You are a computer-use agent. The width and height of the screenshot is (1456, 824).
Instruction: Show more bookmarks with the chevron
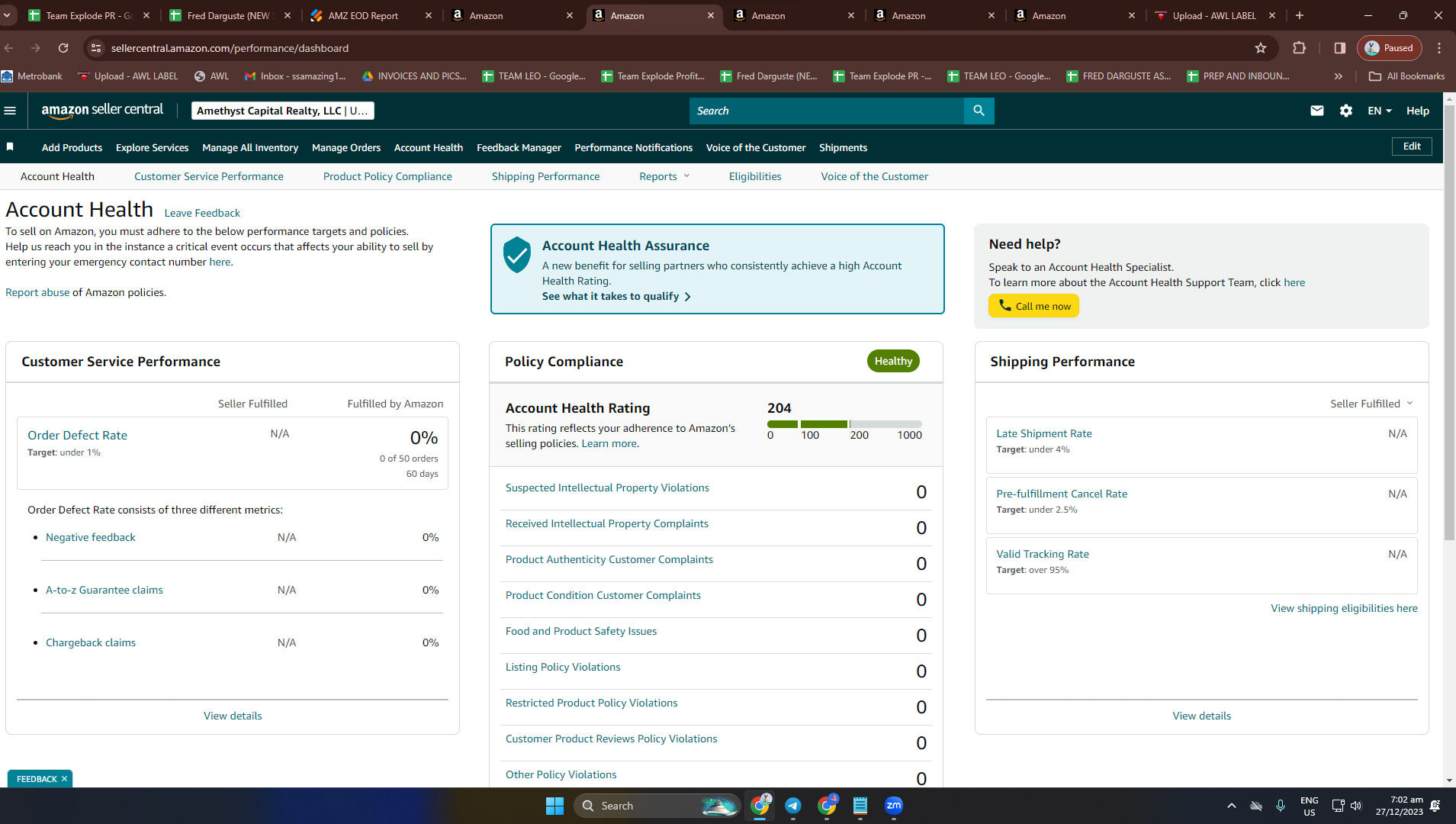tap(1338, 76)
